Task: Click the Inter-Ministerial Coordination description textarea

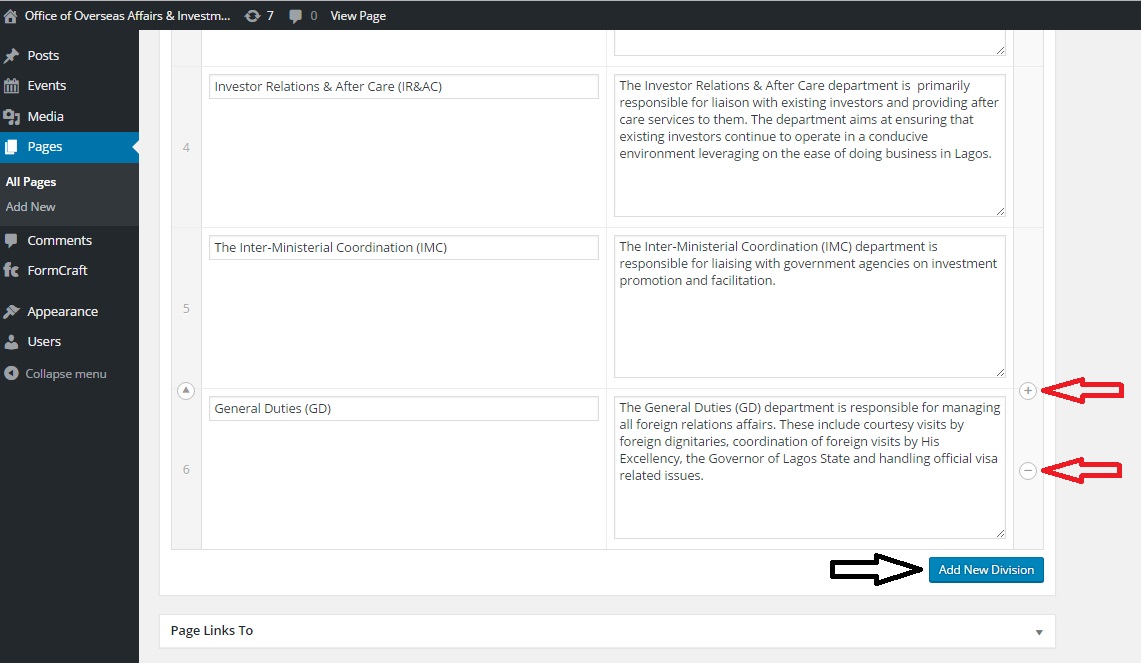Action: 809,305
